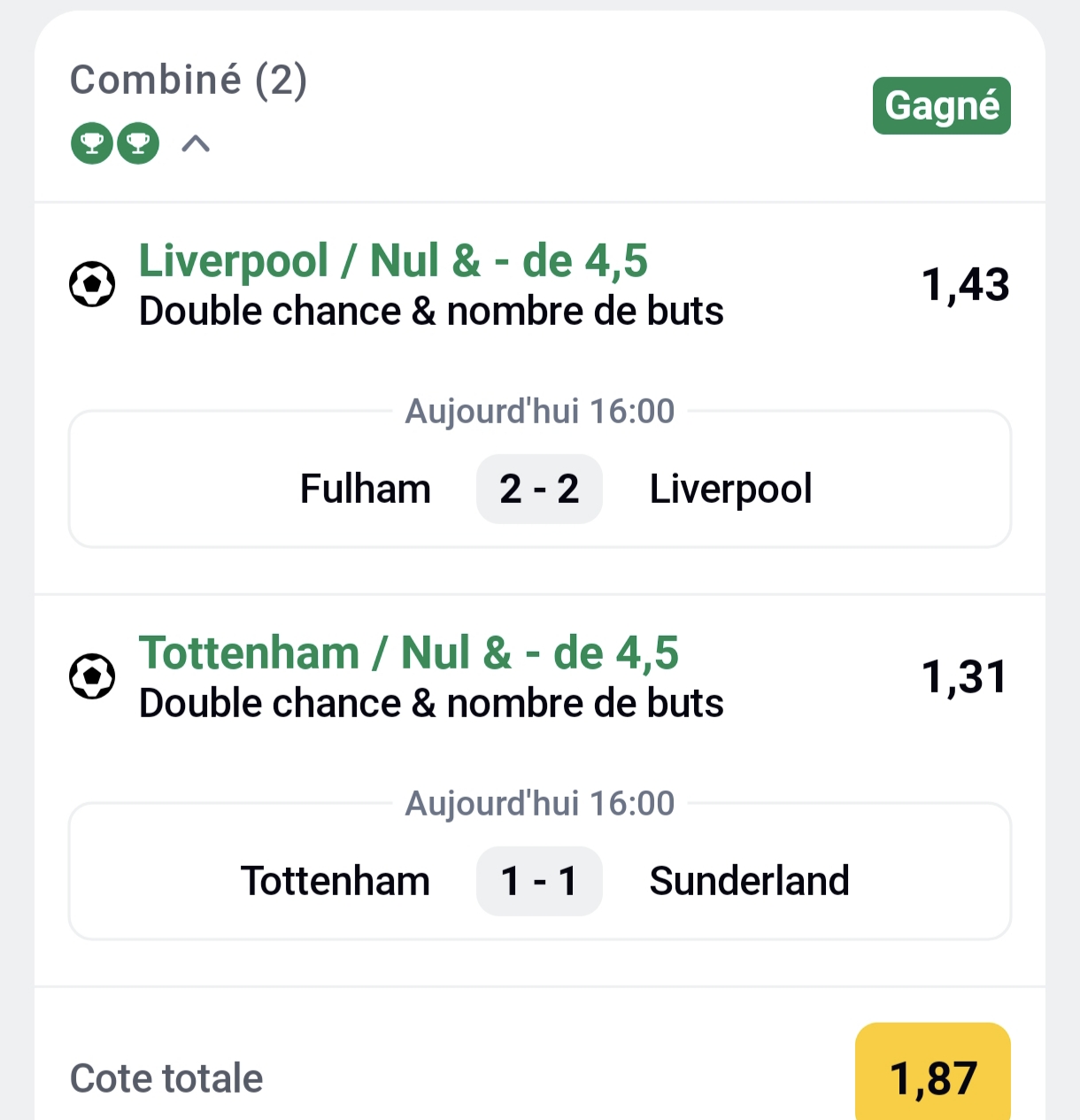Click the 1,31 odds value
The image size is (1080, 1120).
pyautogui.click(x=965, y=677)
